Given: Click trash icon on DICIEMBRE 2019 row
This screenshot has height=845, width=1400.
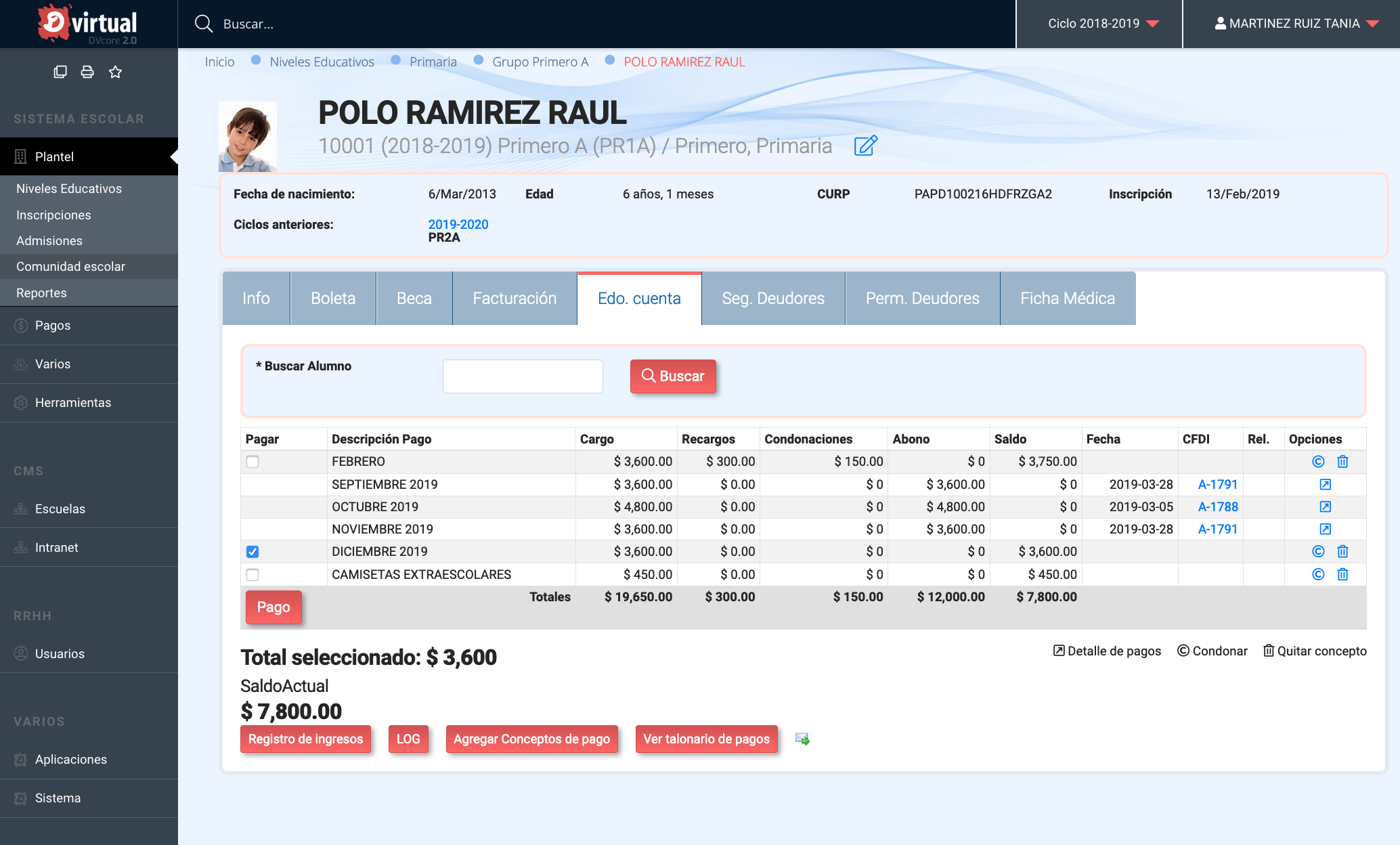Looking at the screenshot, I should coord(1342,552).
